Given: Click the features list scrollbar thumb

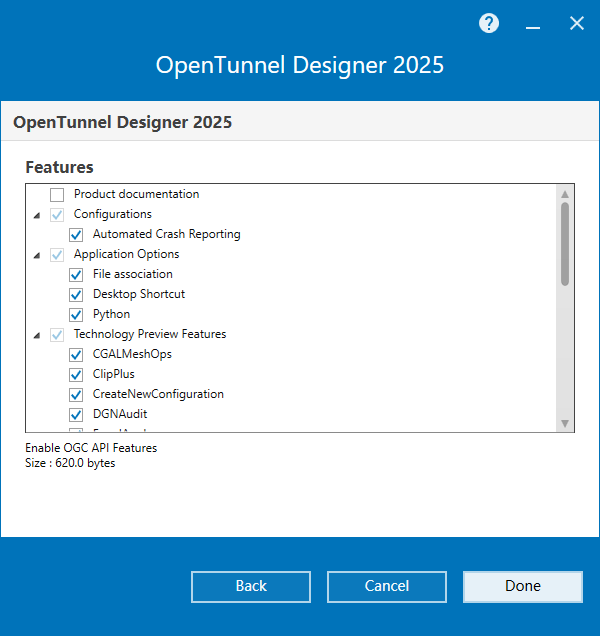Looking at the screenshot, I should 565,244.
